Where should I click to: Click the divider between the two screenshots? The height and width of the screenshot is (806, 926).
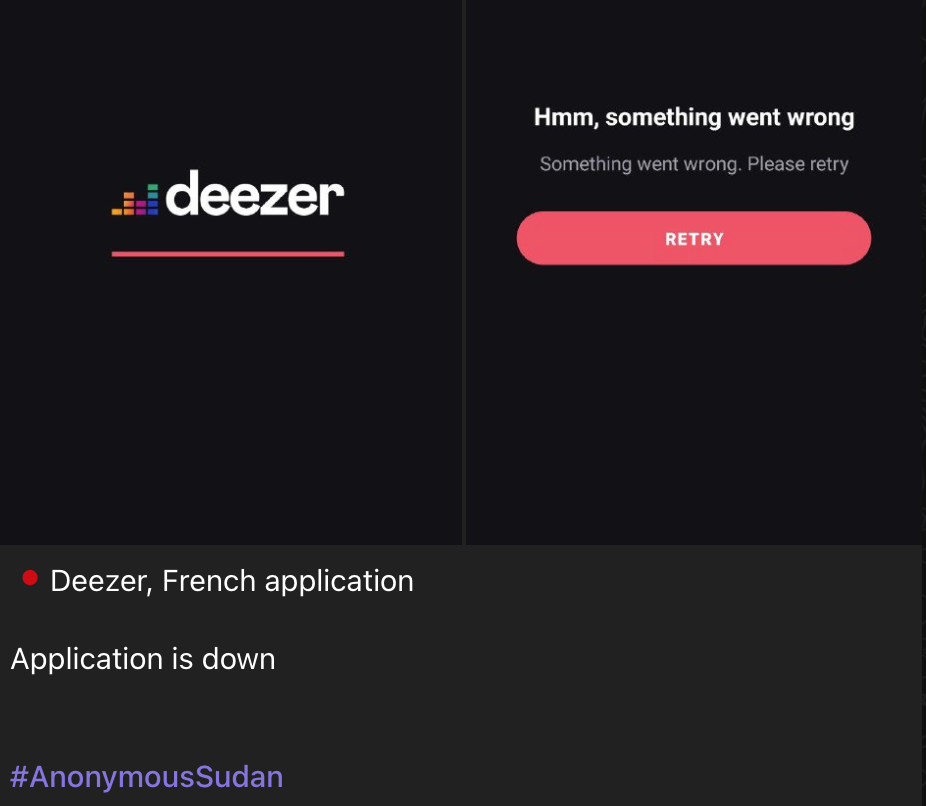tap(464, 272)
